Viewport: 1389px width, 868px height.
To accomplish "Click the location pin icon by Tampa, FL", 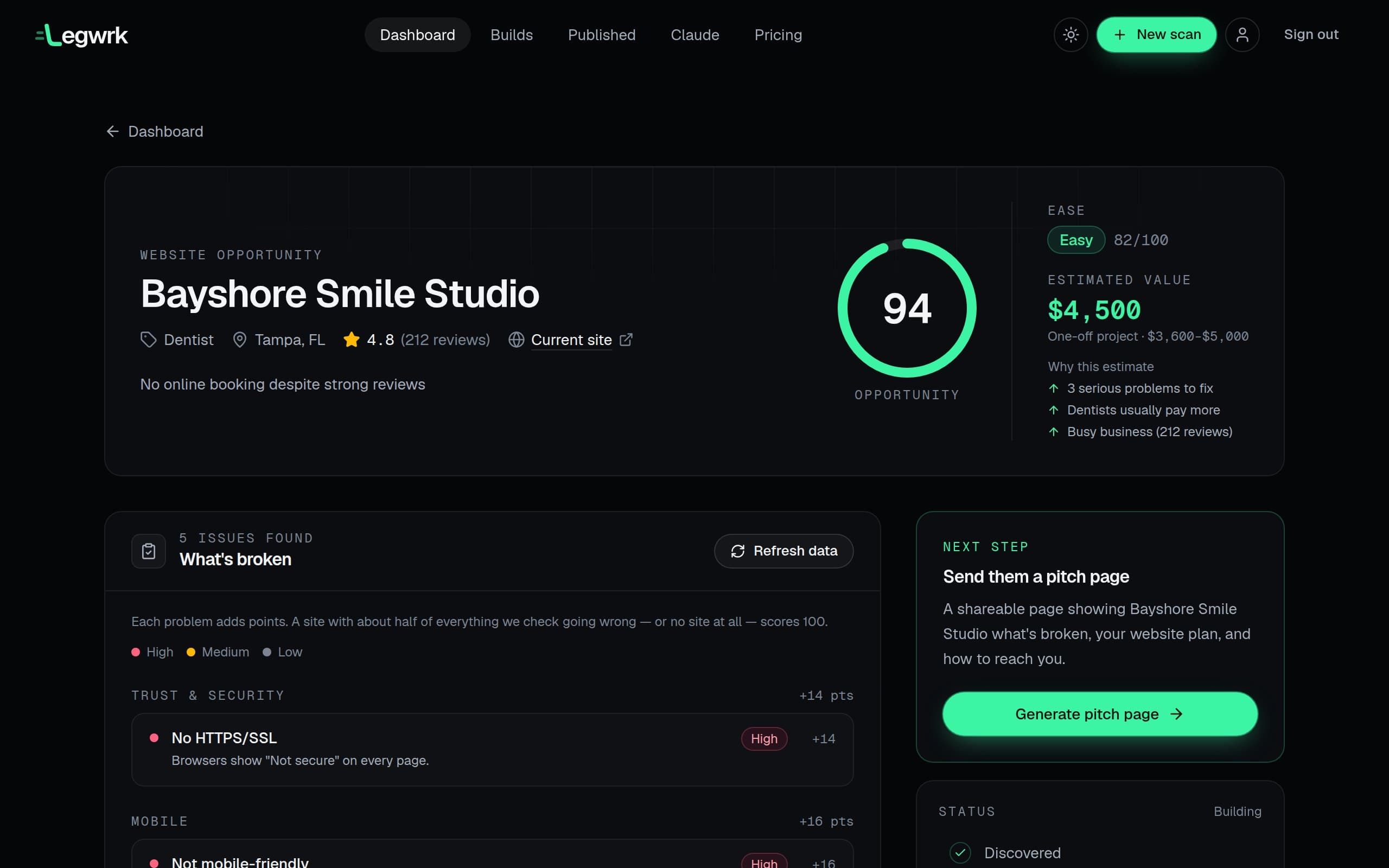I will click(239, 340).
